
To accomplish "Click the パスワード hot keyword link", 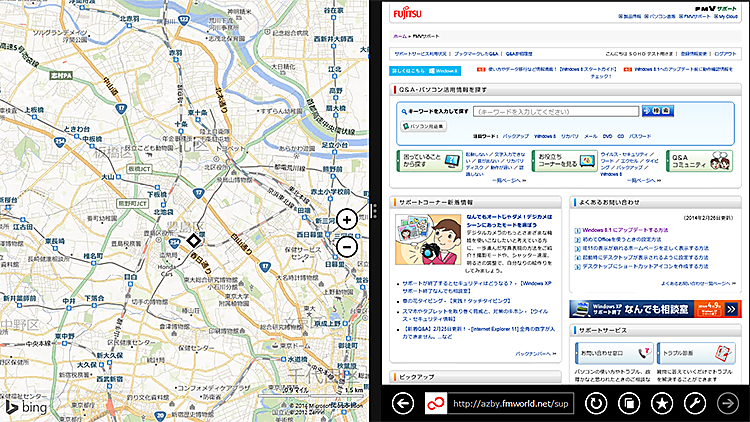I will click(640, 136).
